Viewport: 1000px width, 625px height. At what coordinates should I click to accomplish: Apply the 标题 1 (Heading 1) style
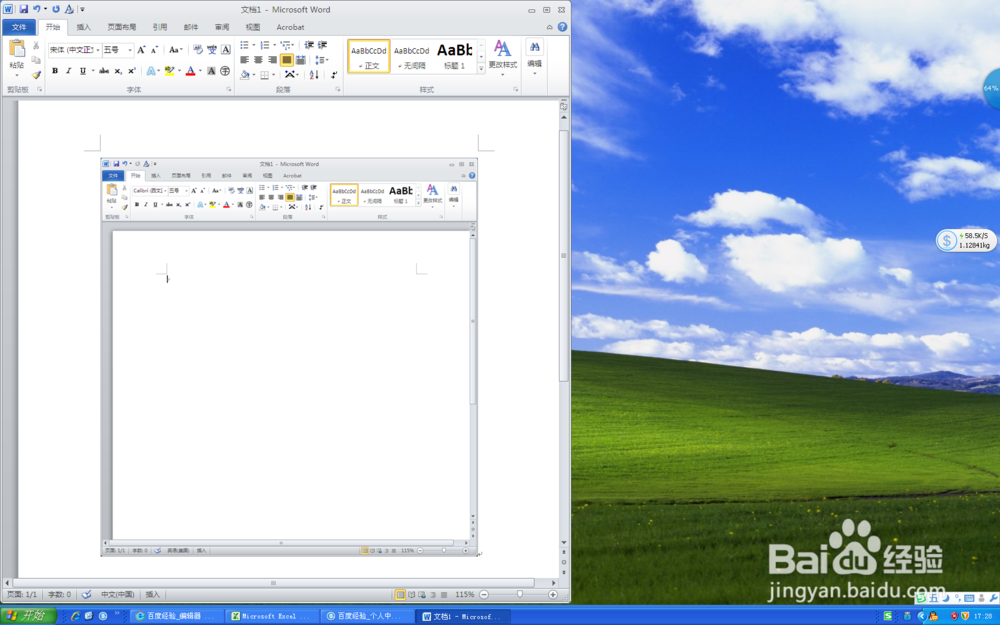pos(455,56)
